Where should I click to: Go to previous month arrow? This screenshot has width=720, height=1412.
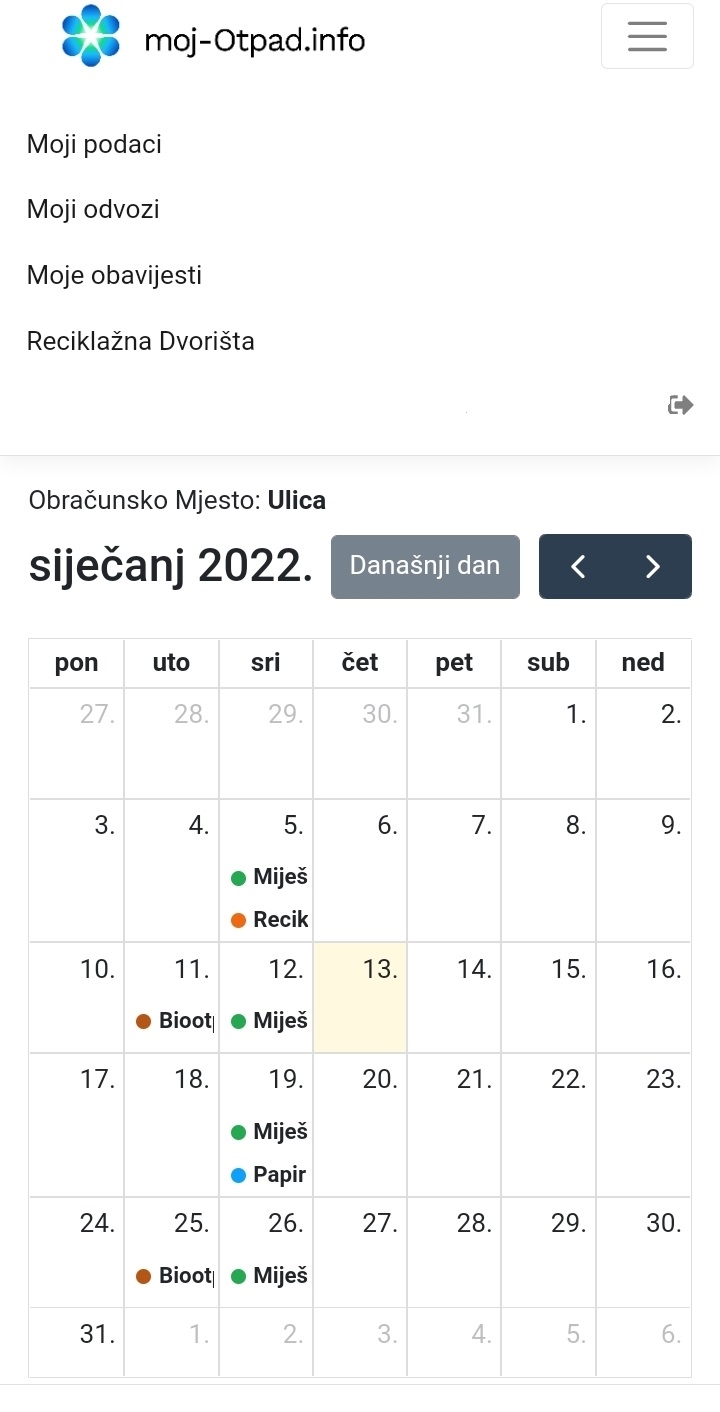tap(578, 567)
